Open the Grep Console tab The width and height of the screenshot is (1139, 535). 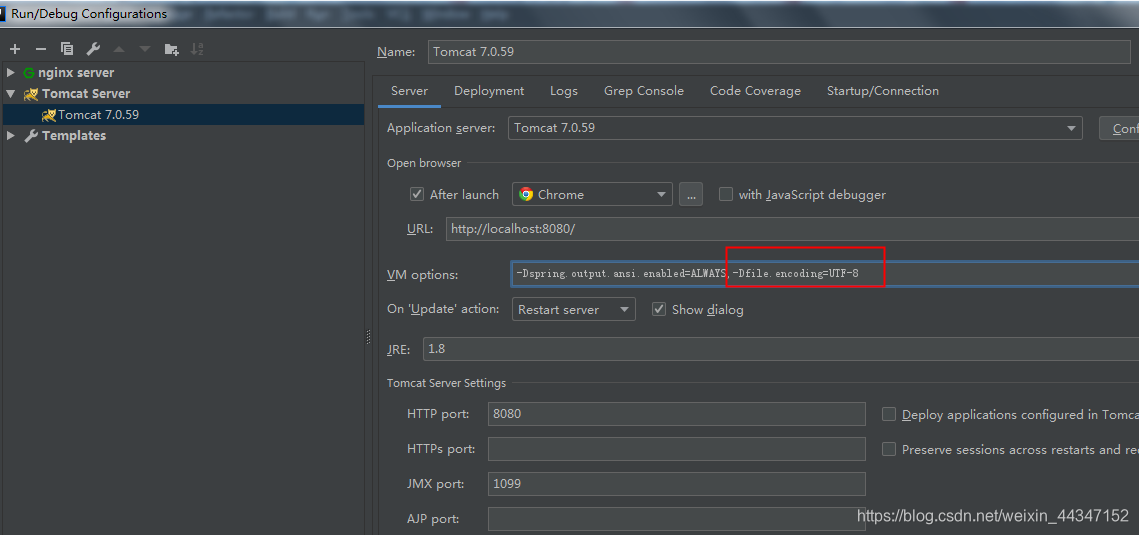click(x=644, y=91)
